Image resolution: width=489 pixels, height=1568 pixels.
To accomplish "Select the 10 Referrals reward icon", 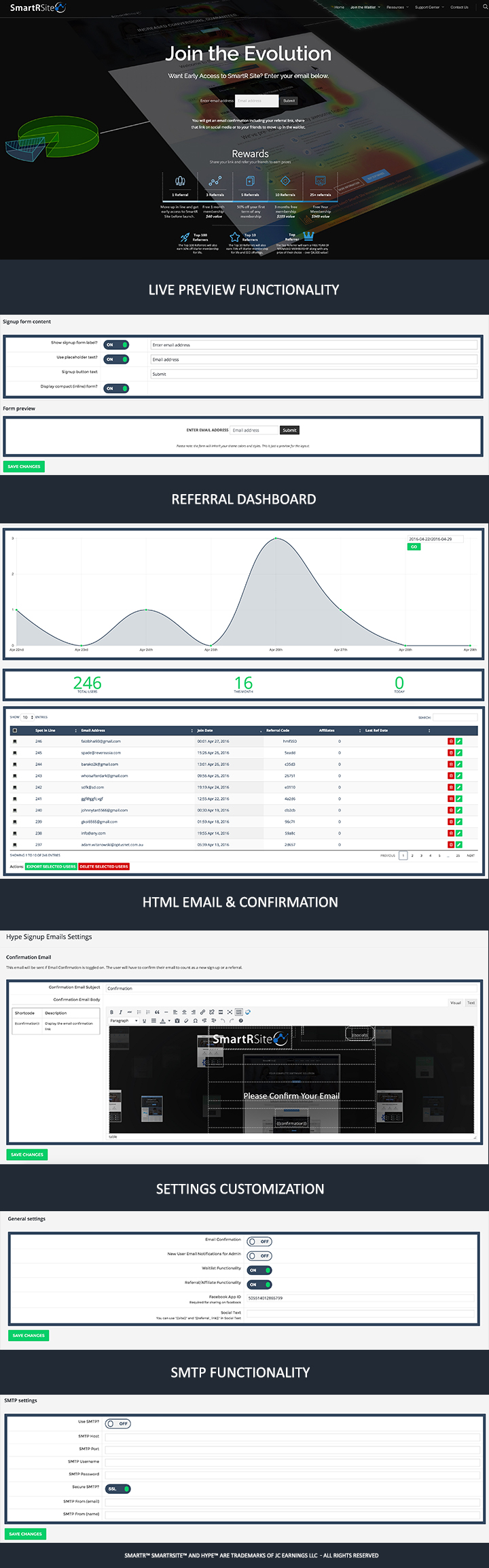I will (285, 181).
